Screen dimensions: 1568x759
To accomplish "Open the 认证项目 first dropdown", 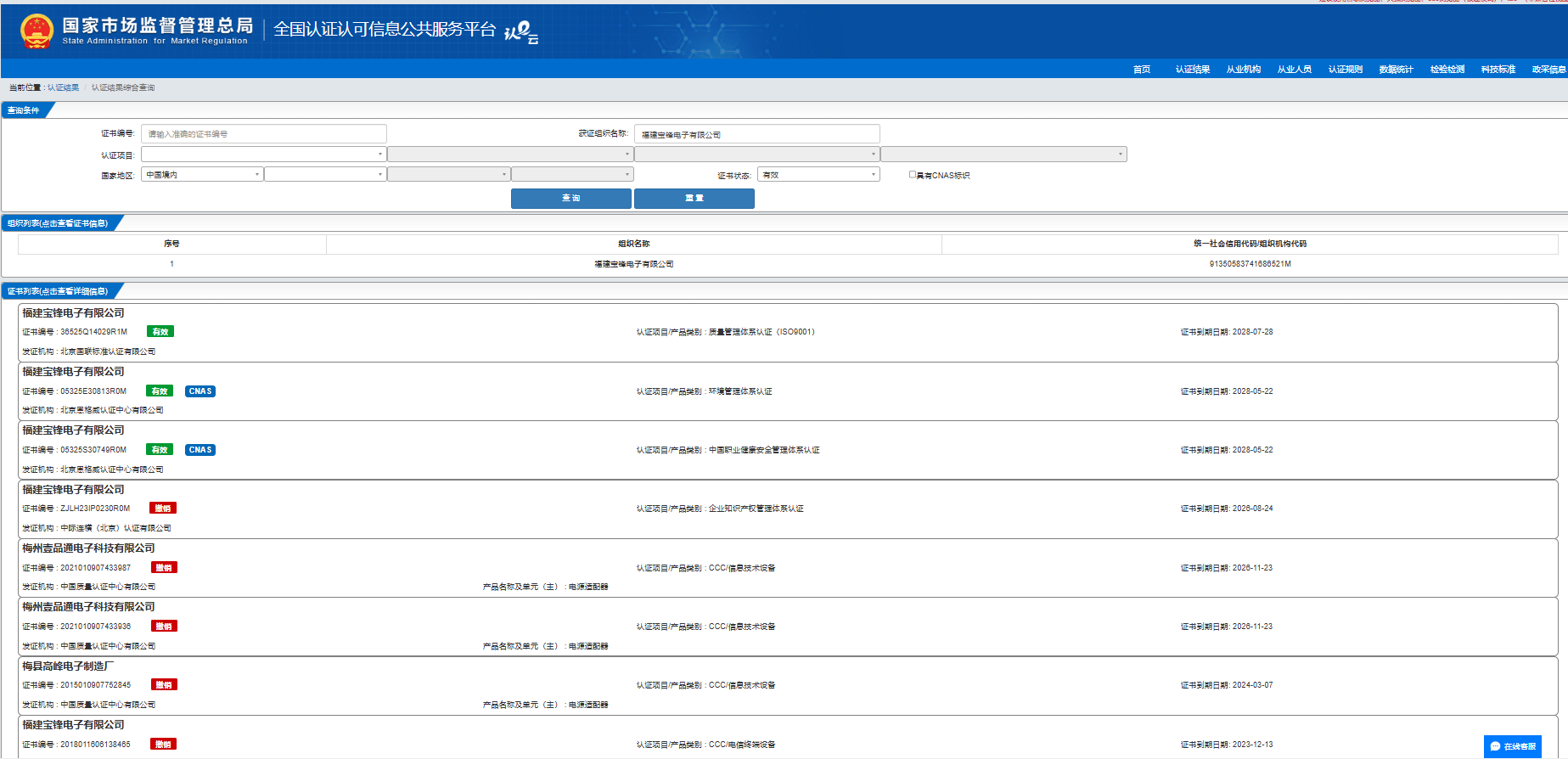I will tap(263, 155).
